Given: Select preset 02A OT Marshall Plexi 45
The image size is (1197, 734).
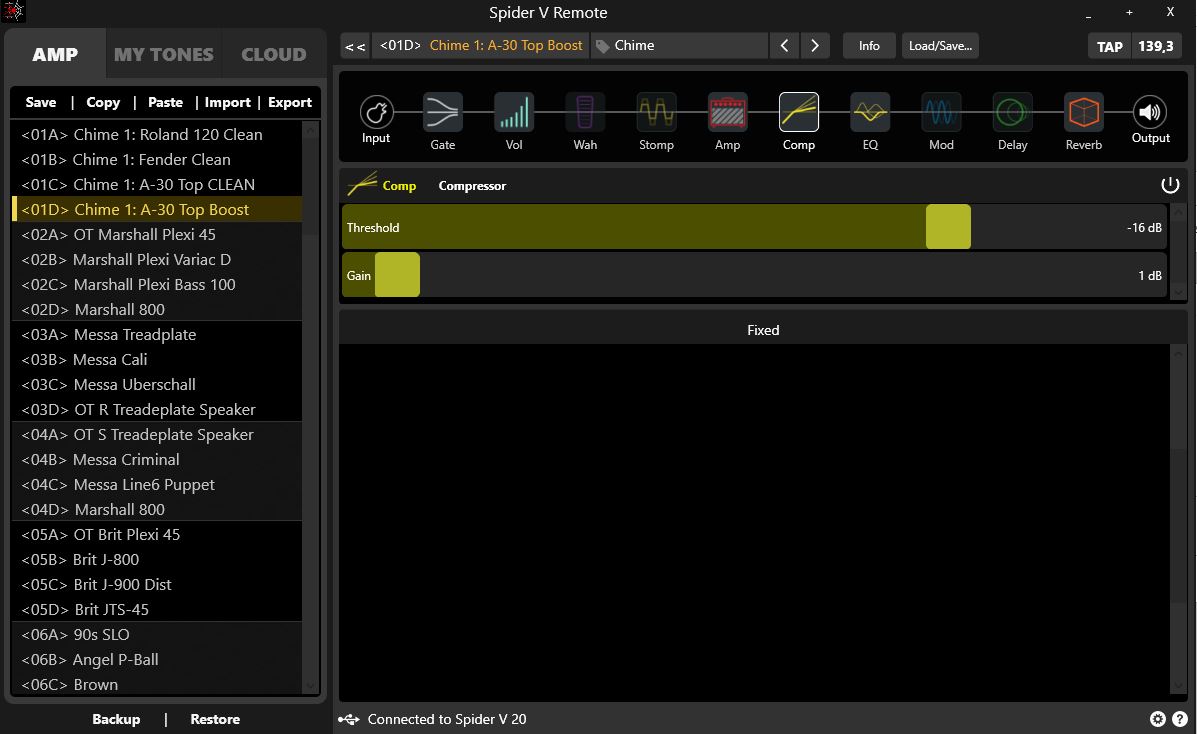Looking at the screenshot, I should [156, 234].
